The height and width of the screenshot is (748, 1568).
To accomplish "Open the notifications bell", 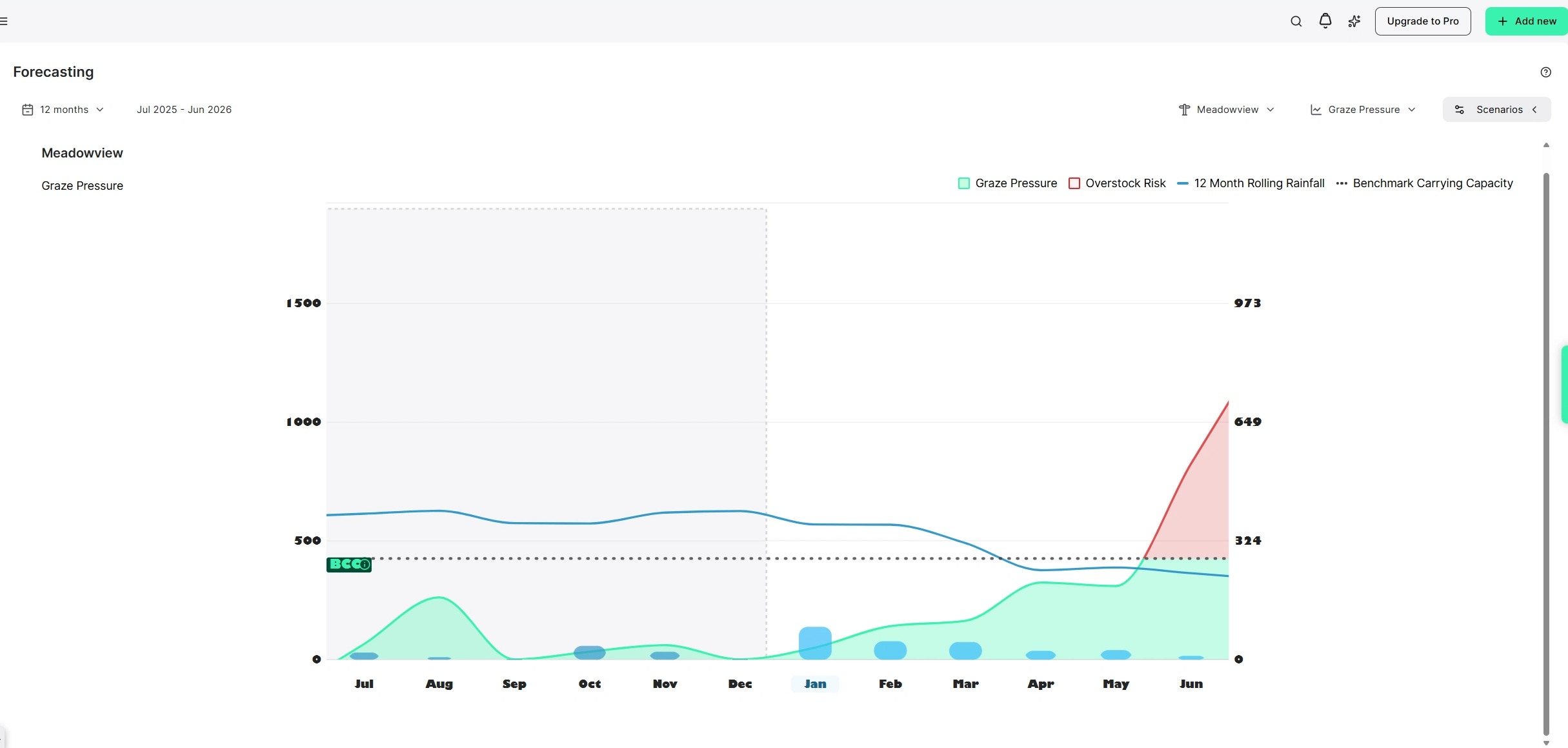I will point(1325,21).
